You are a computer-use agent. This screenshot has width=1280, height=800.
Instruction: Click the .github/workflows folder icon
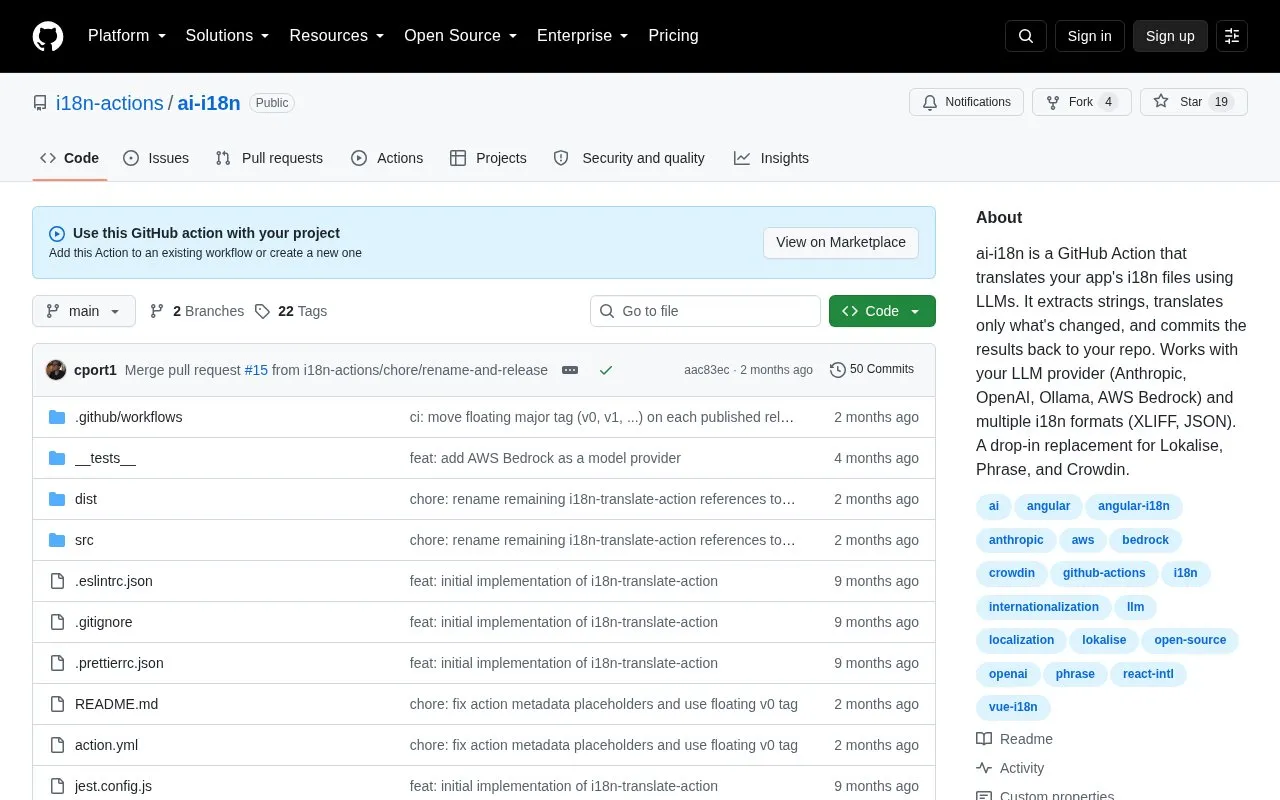click(x=57, y=417)
